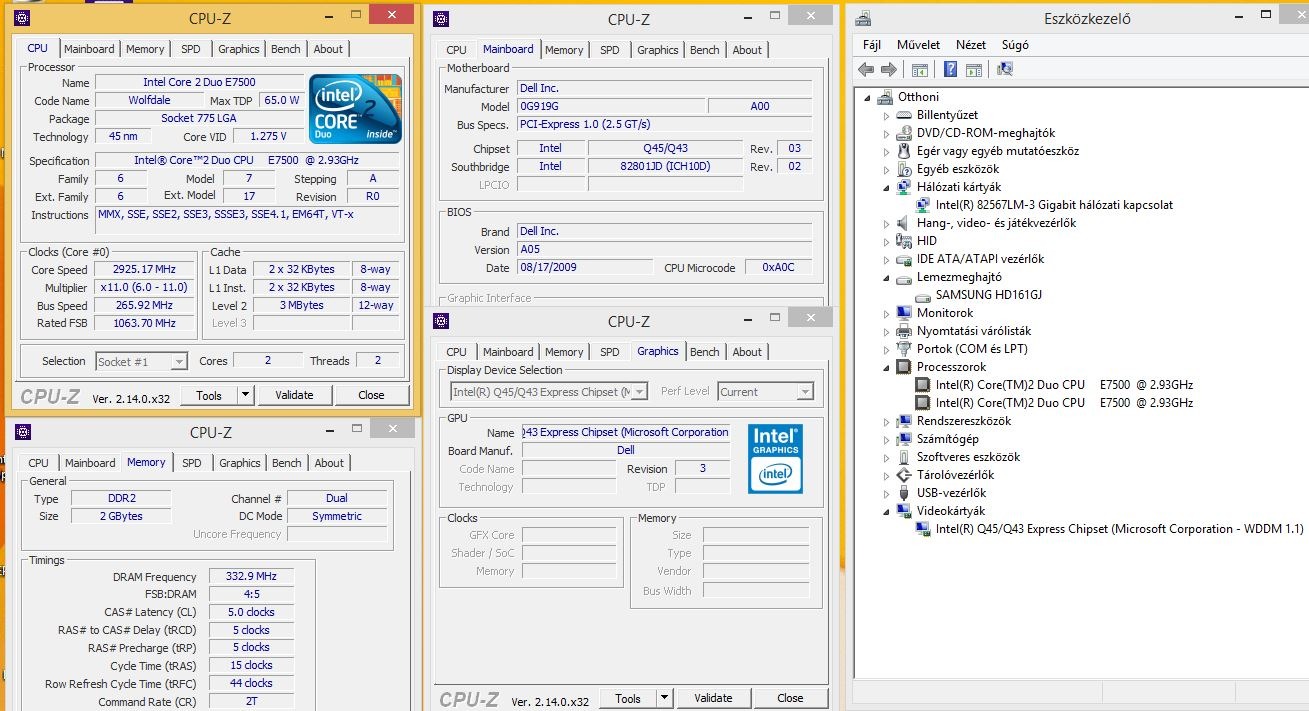Scan for hardware changes via the toolbar icon
1309x711 pixels.
1005,69
